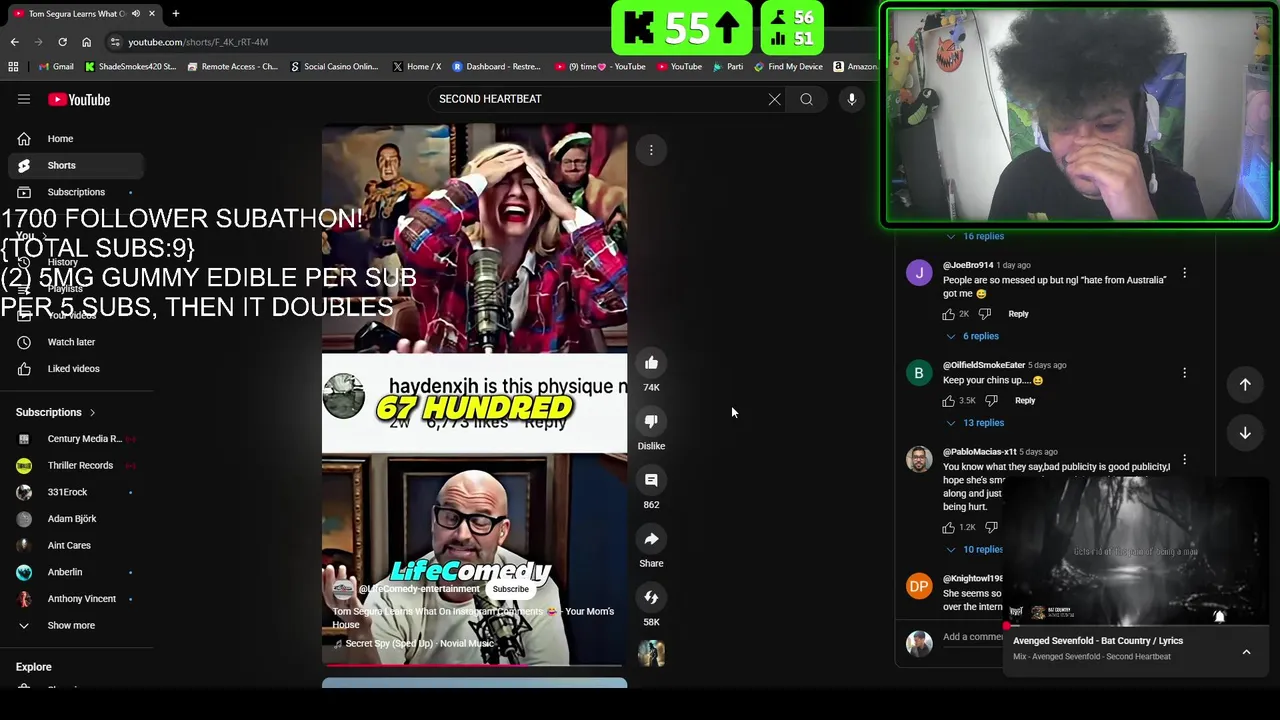Click the magnifier search button

point(806,99)
